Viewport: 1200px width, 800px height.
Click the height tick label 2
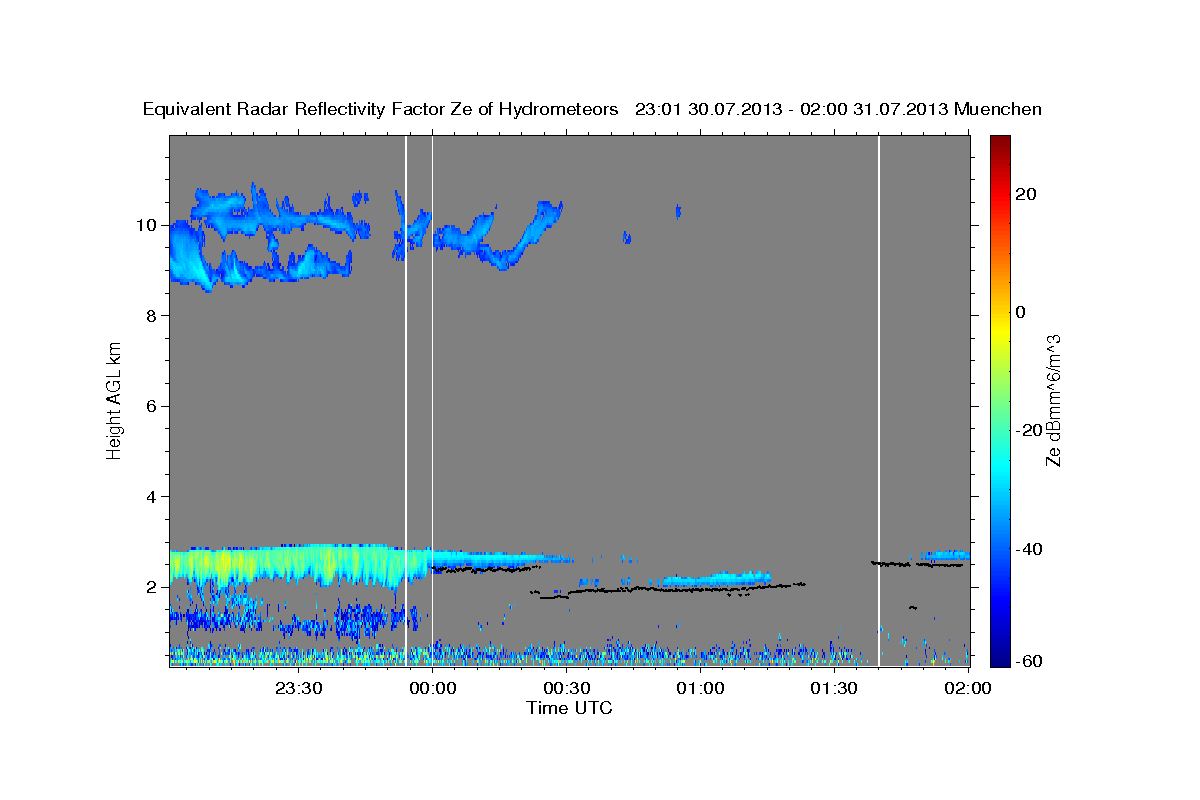151,587
